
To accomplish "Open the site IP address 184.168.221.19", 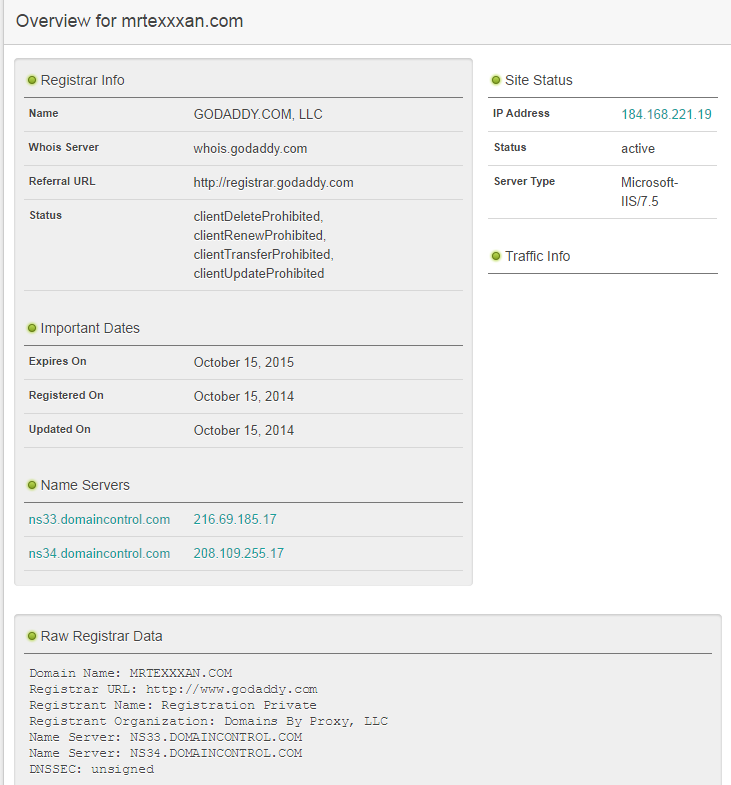I will [666, 114].
